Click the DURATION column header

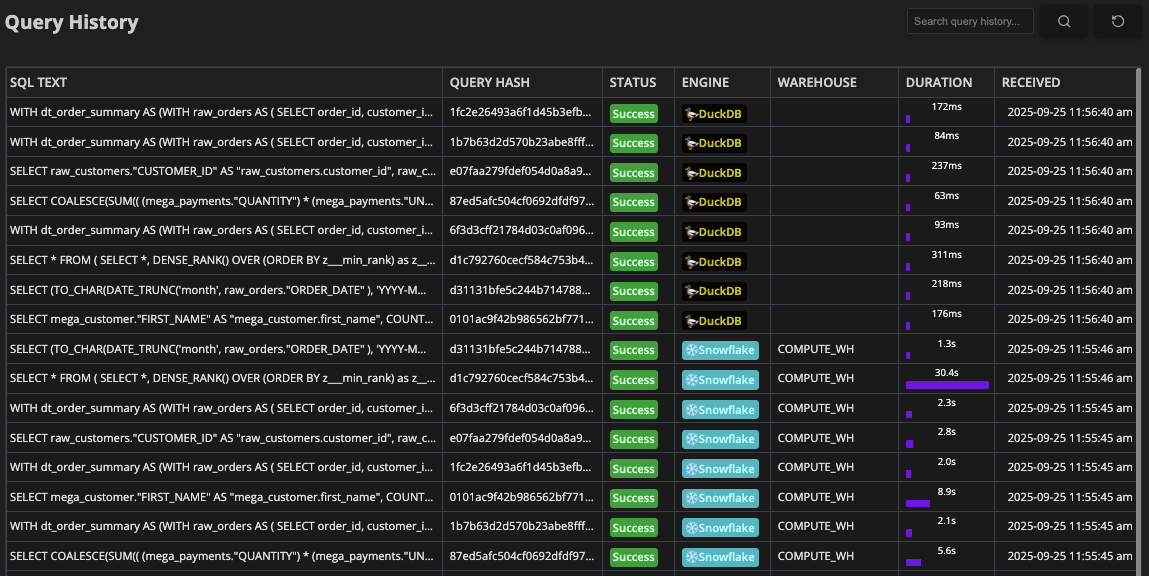point(938,83)
